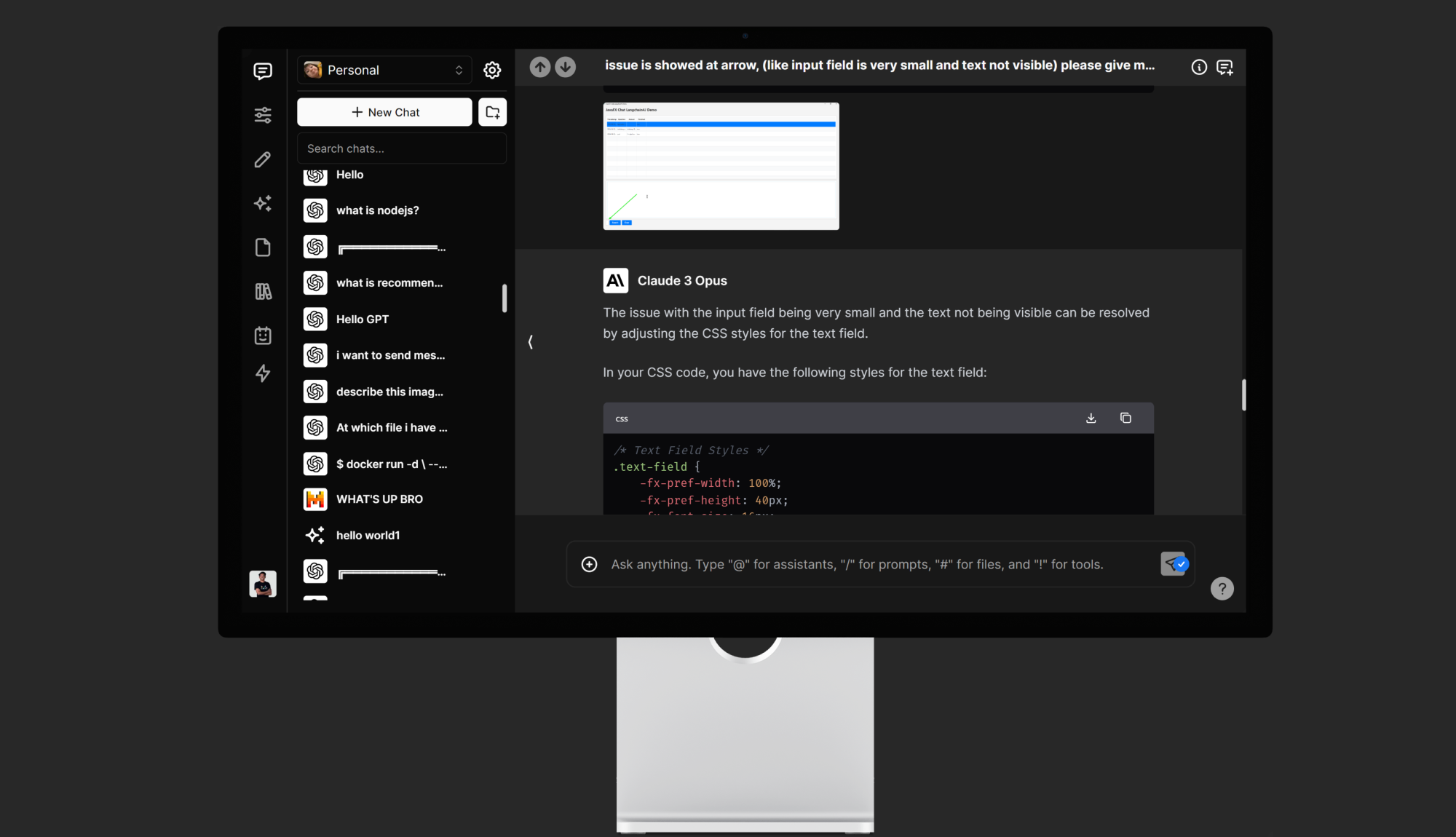Click the plus attach button in input

click(x=589, y=564)
